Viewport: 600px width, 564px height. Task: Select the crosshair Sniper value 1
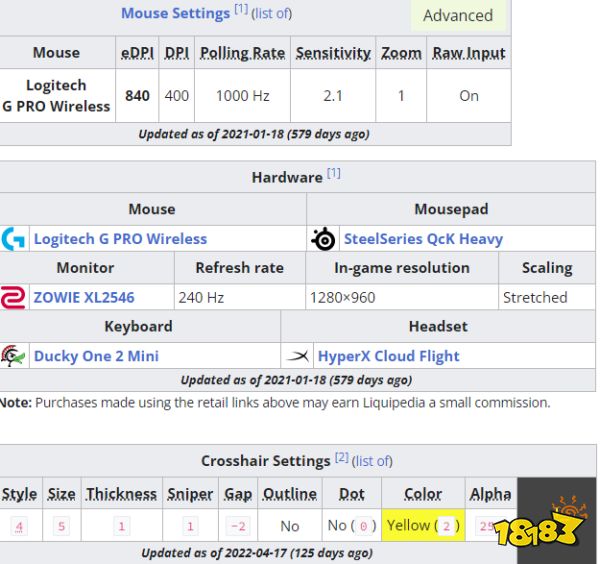click(x=190, y=527)
